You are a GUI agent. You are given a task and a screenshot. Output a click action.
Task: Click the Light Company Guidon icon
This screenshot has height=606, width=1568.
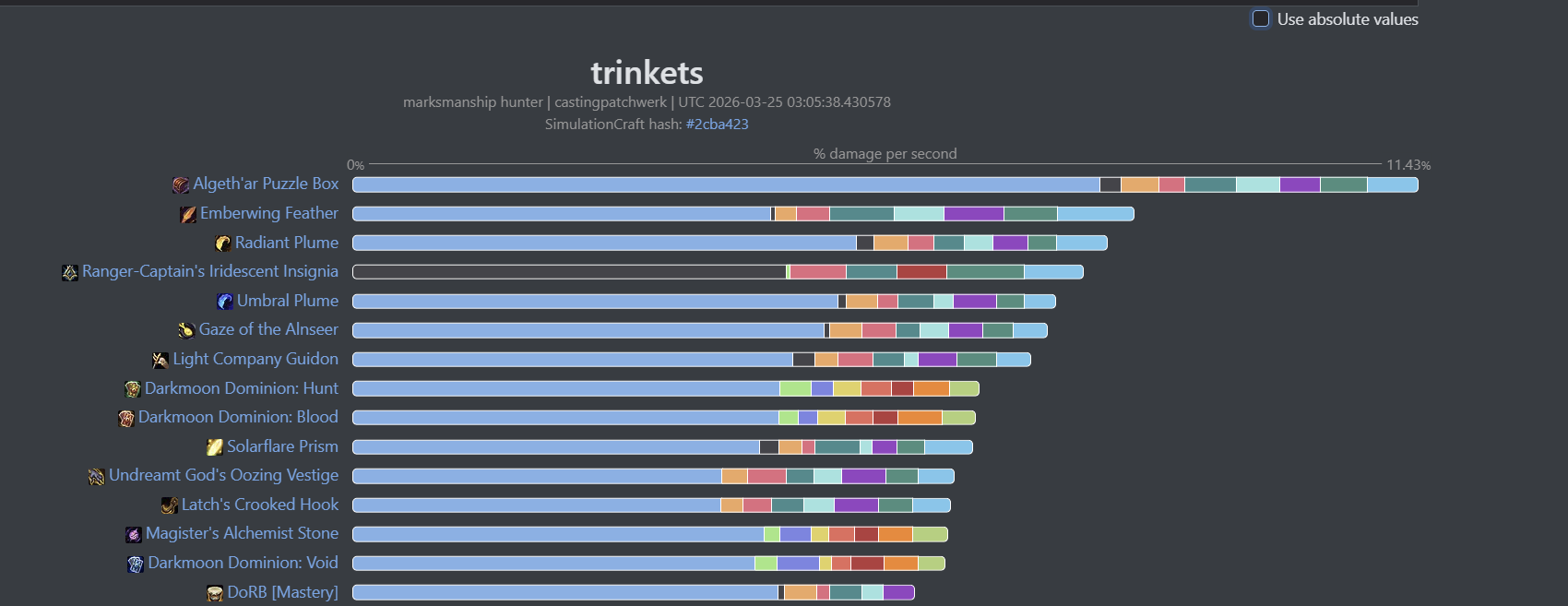[x=160, y=360]
